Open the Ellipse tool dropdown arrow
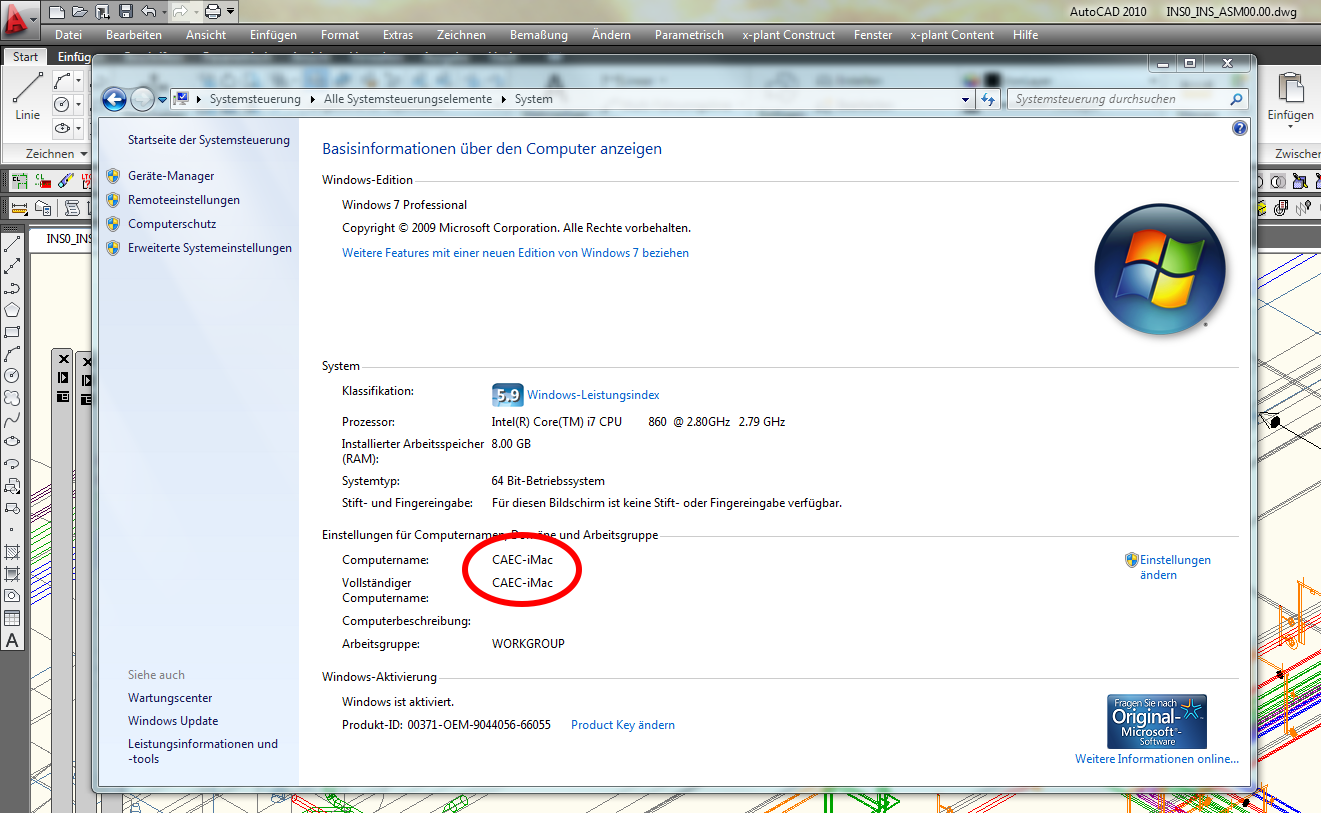The height and width of the screenshot is (813, 1321). tap(79, 128)
